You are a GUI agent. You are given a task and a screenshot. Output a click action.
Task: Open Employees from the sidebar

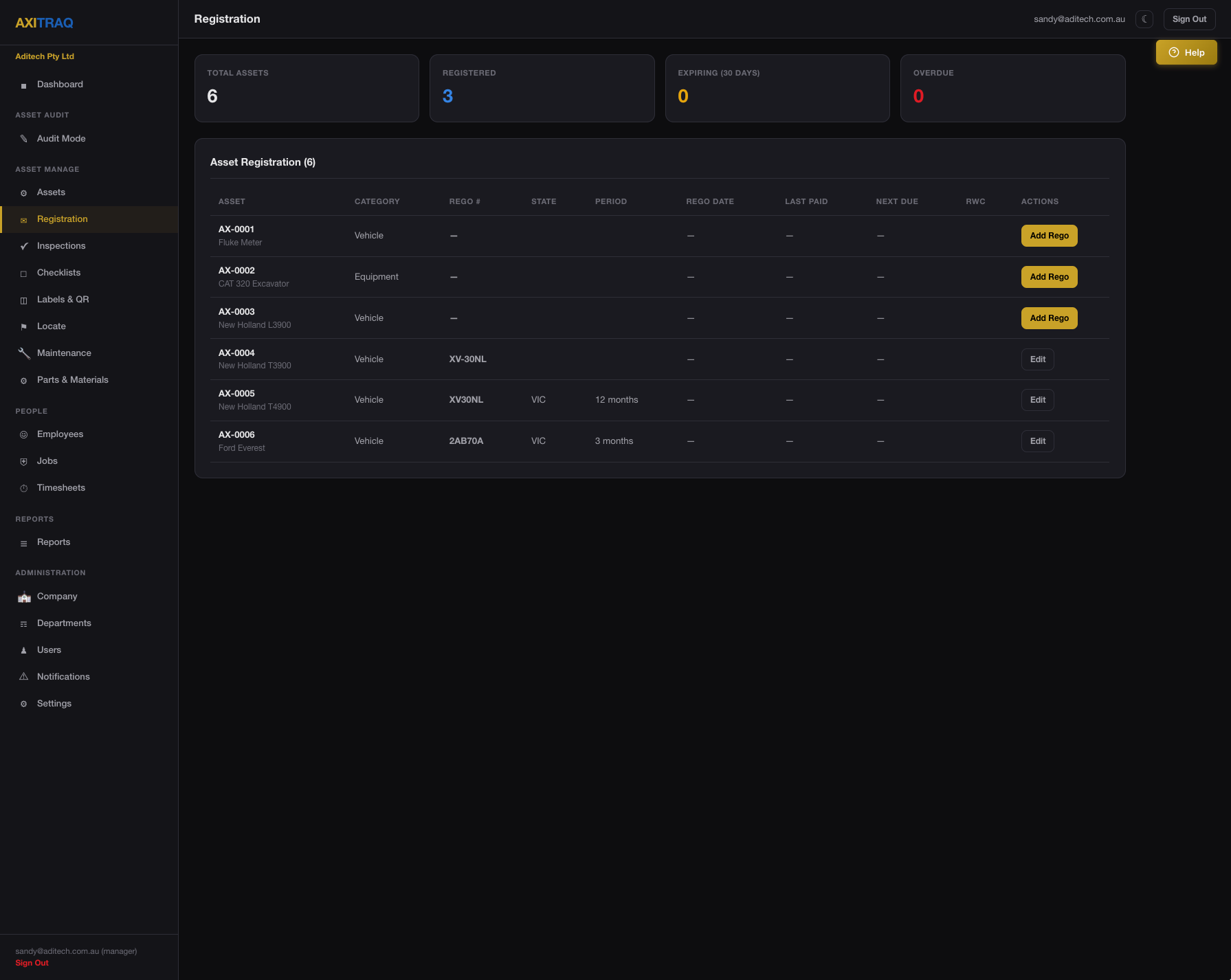[89, 434]
